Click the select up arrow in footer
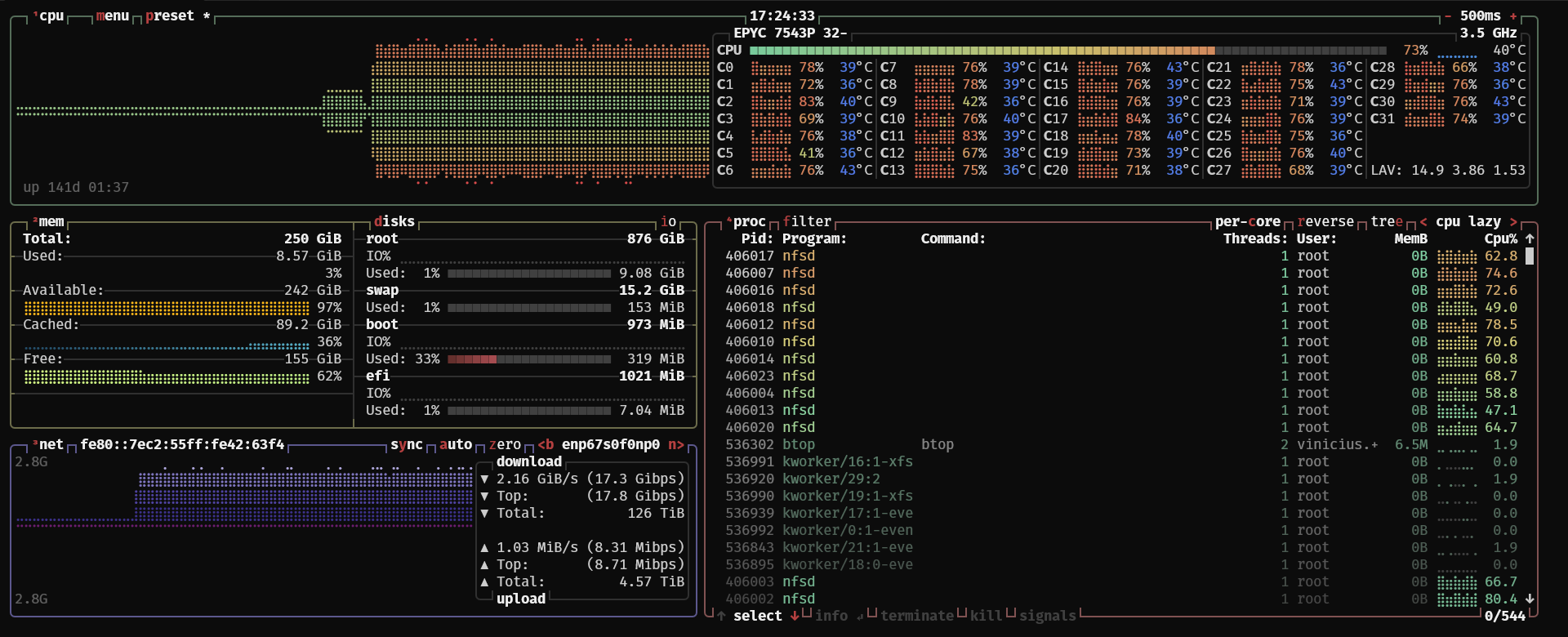Viewport: 1568px width, 637px height. point(721,616)
